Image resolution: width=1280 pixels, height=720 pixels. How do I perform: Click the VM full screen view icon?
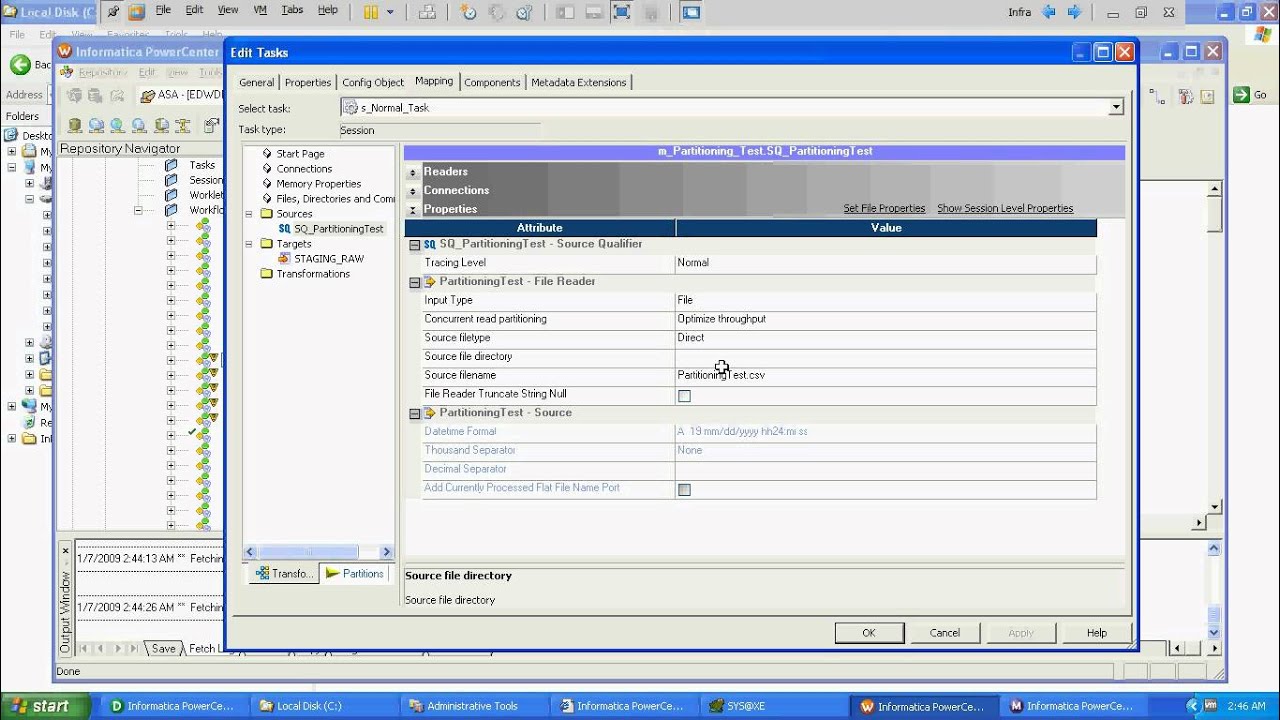click(x=621, y=12)
